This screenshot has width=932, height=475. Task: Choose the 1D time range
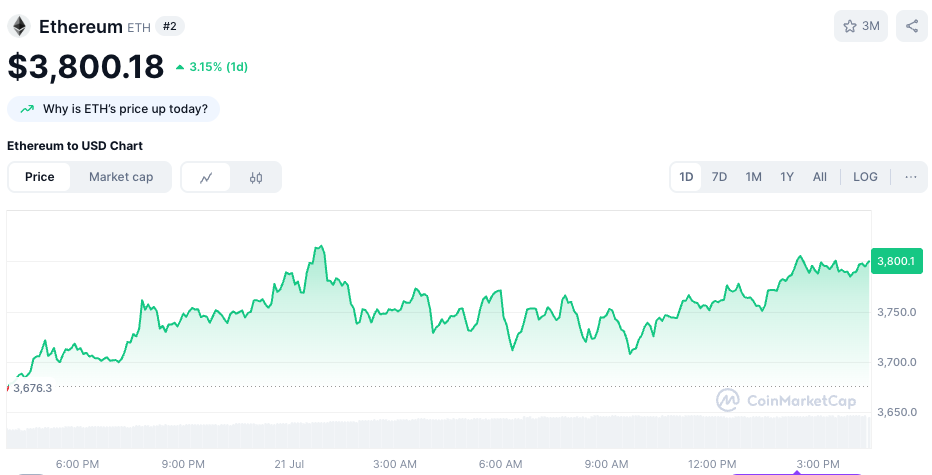tap(686, 177)
